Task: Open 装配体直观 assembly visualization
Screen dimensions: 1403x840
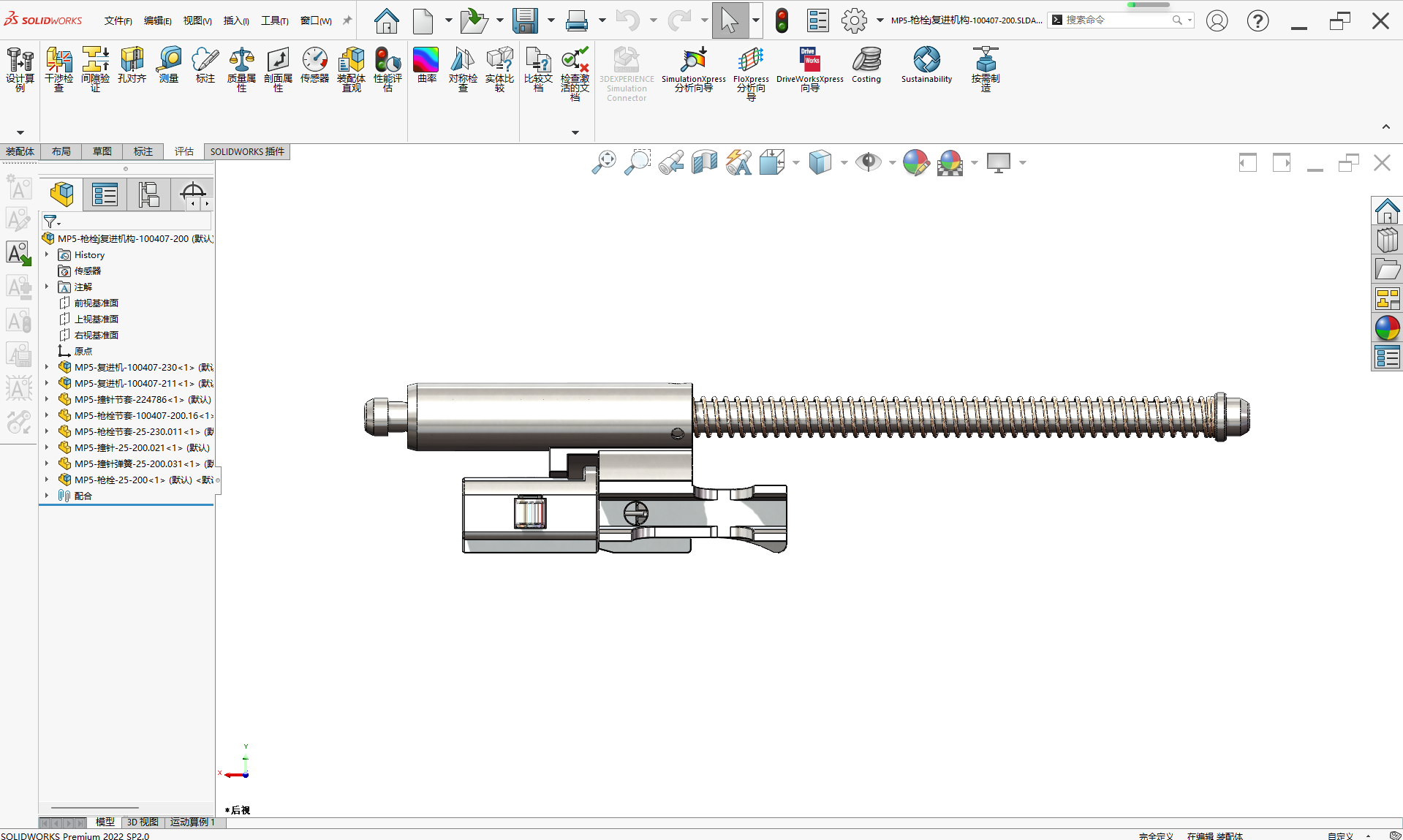Action: (351, 69)
